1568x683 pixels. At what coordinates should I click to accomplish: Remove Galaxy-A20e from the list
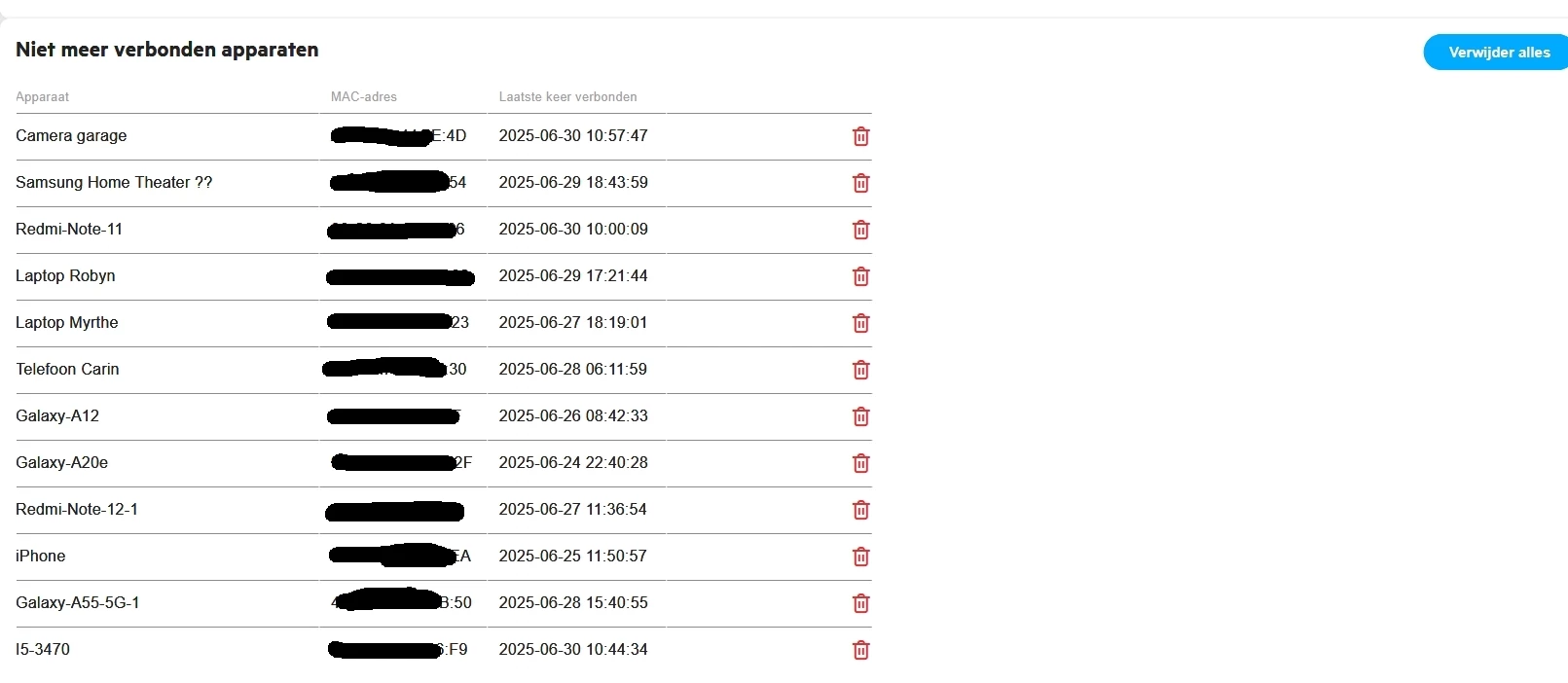pyautogui.click(x=860, y=463)
